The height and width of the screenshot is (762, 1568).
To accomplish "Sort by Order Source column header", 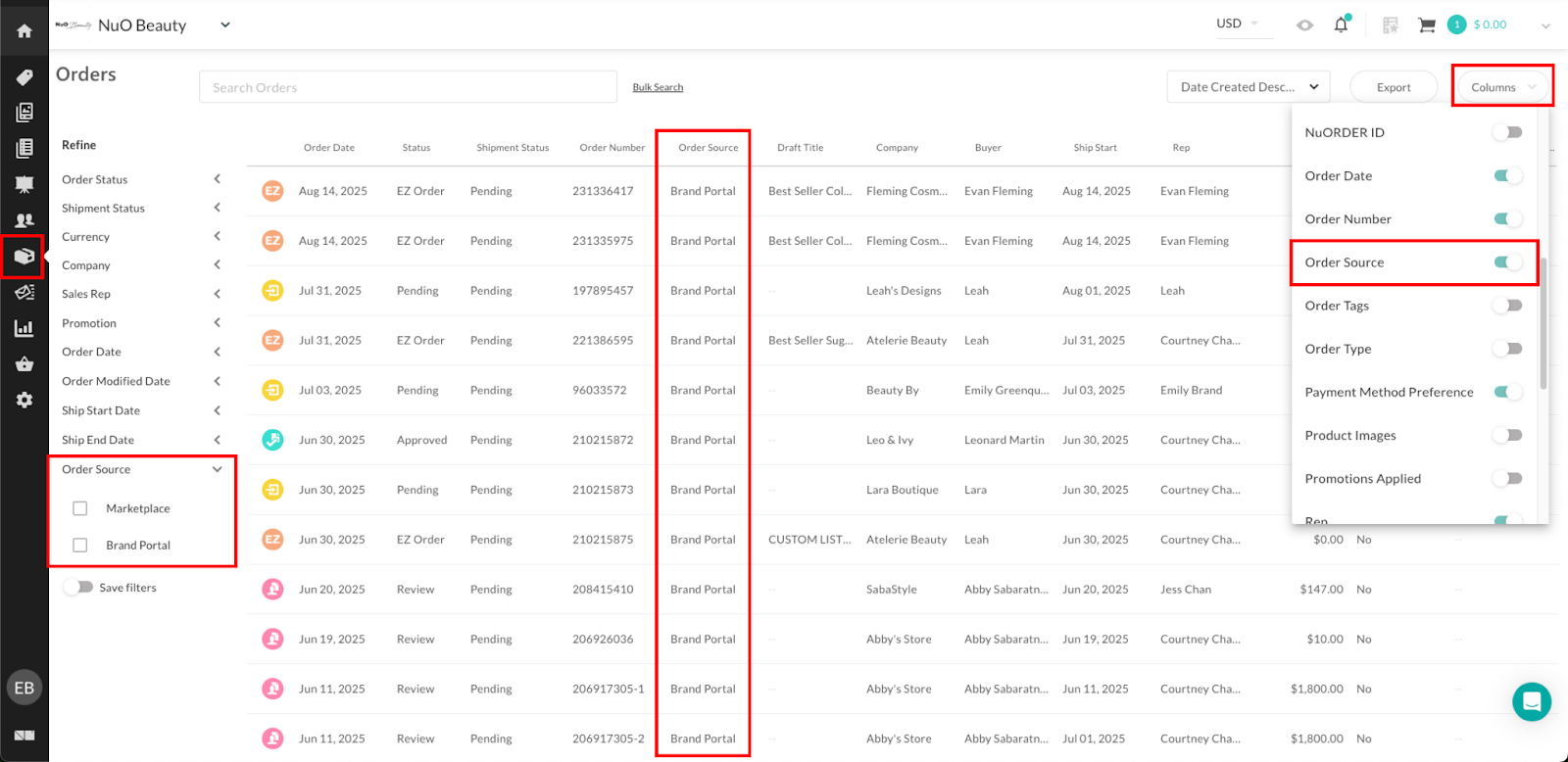I will pyautogui.click(x=709, y=148).
